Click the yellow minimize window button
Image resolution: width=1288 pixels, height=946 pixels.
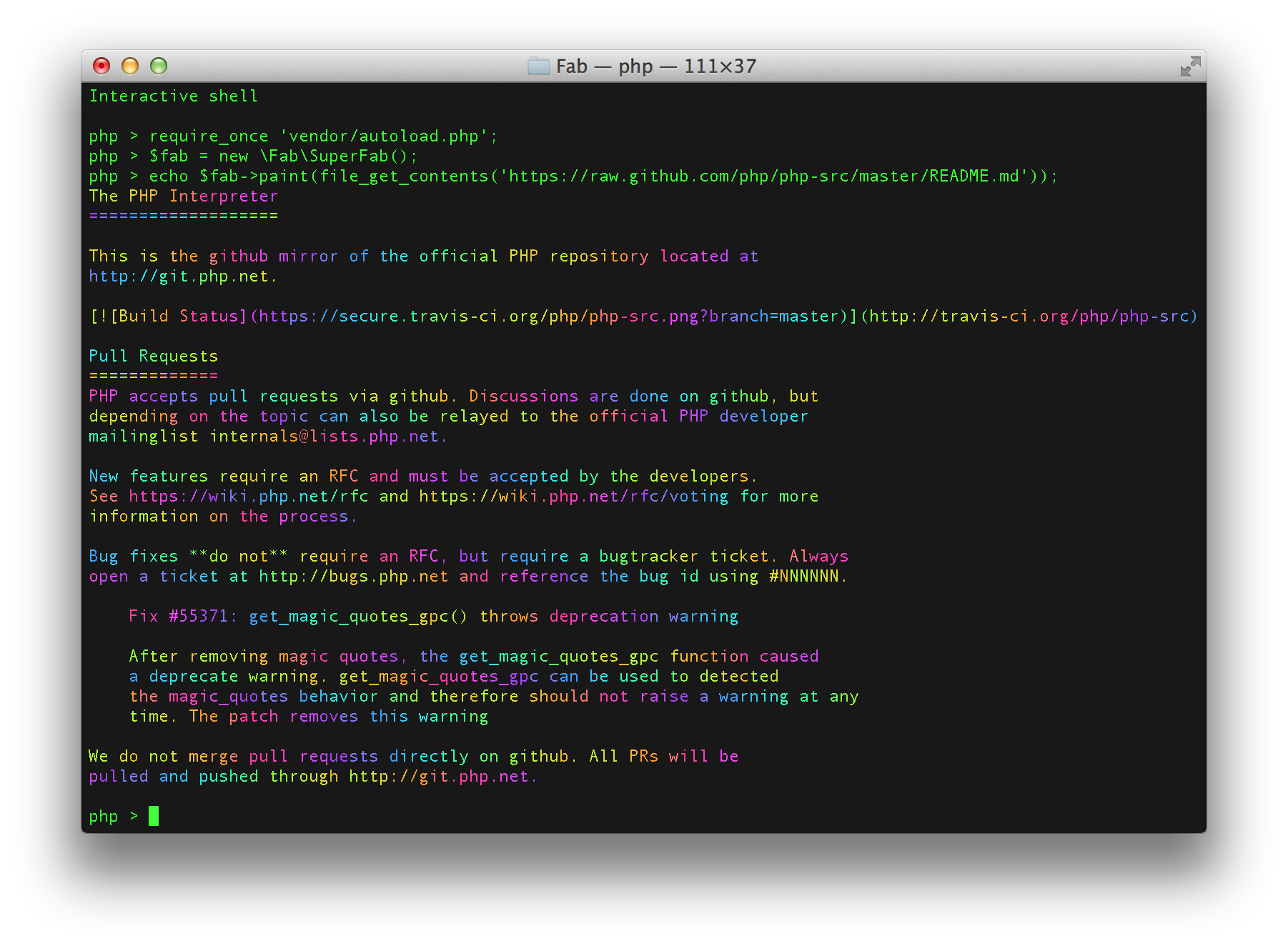click(130, 66)
